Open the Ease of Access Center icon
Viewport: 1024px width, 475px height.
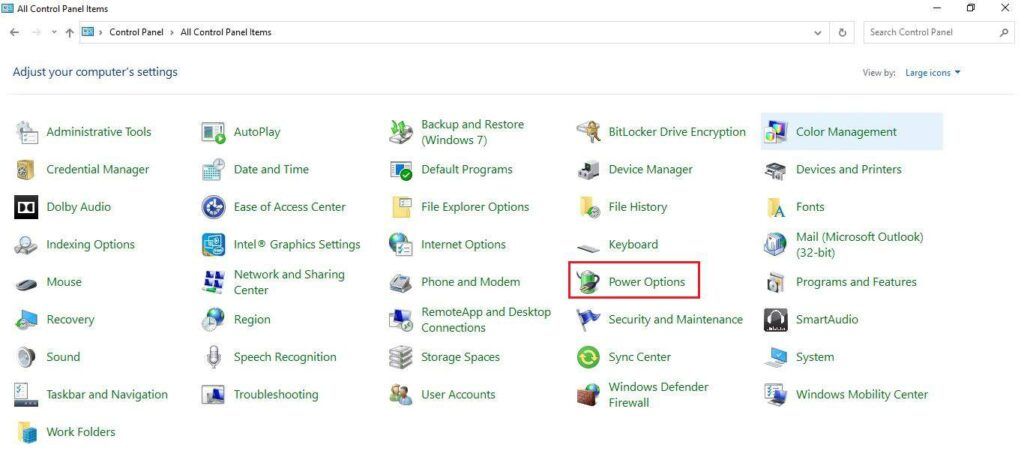pos(213,207)
